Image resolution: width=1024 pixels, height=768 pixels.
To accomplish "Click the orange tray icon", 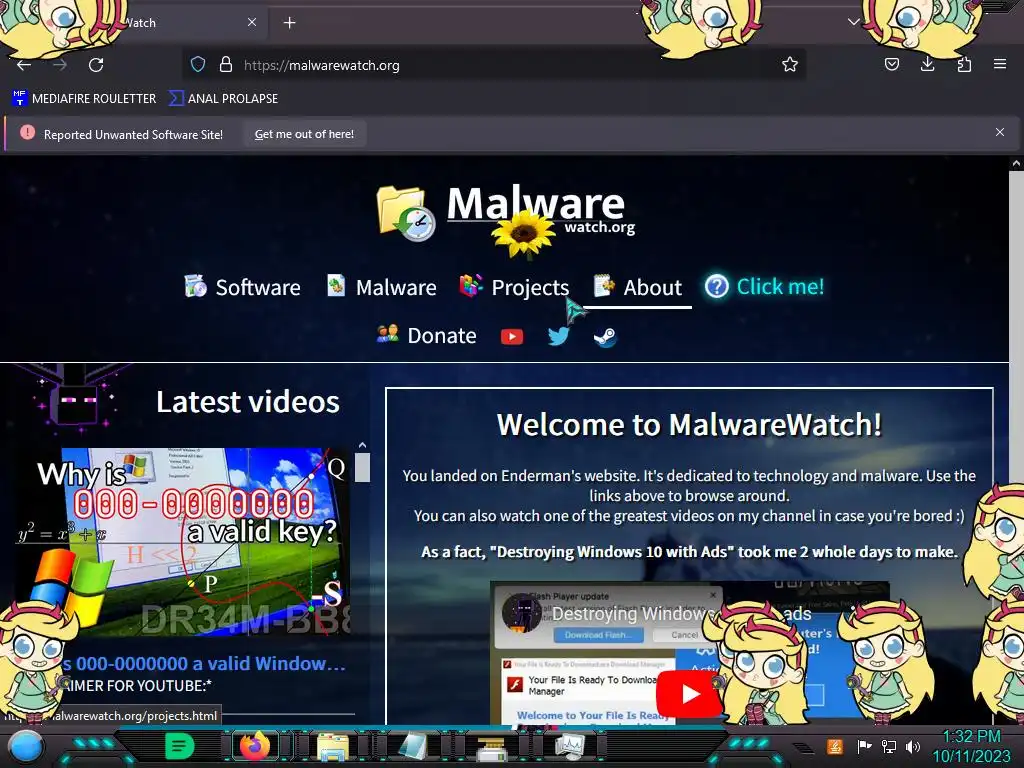I will pos(834,746).
